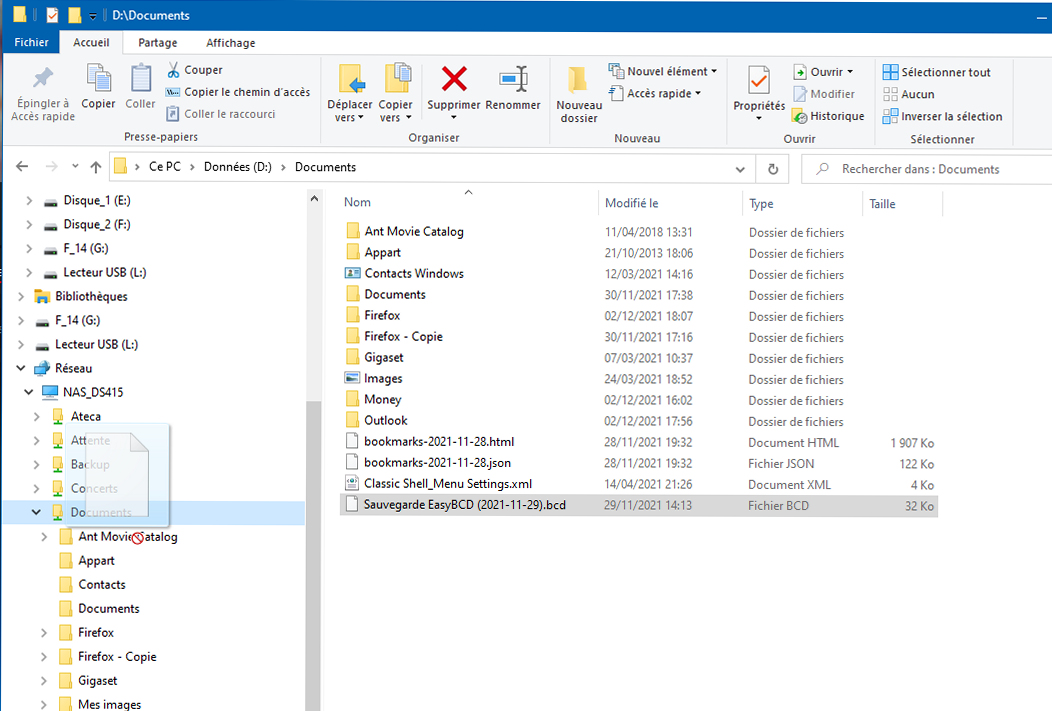This screenshot has height=711, width=1052.
Task: Go up one folder level arrow
Action: (96, 168)
